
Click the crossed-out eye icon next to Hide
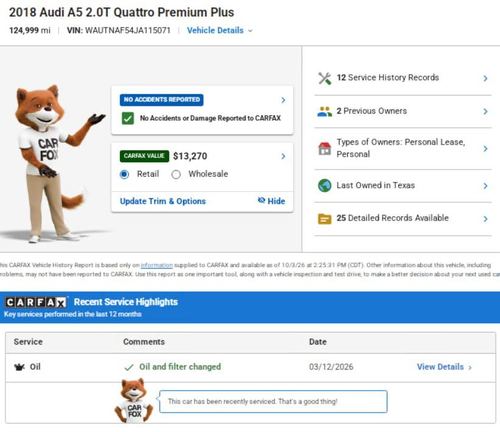click(261, 200)
